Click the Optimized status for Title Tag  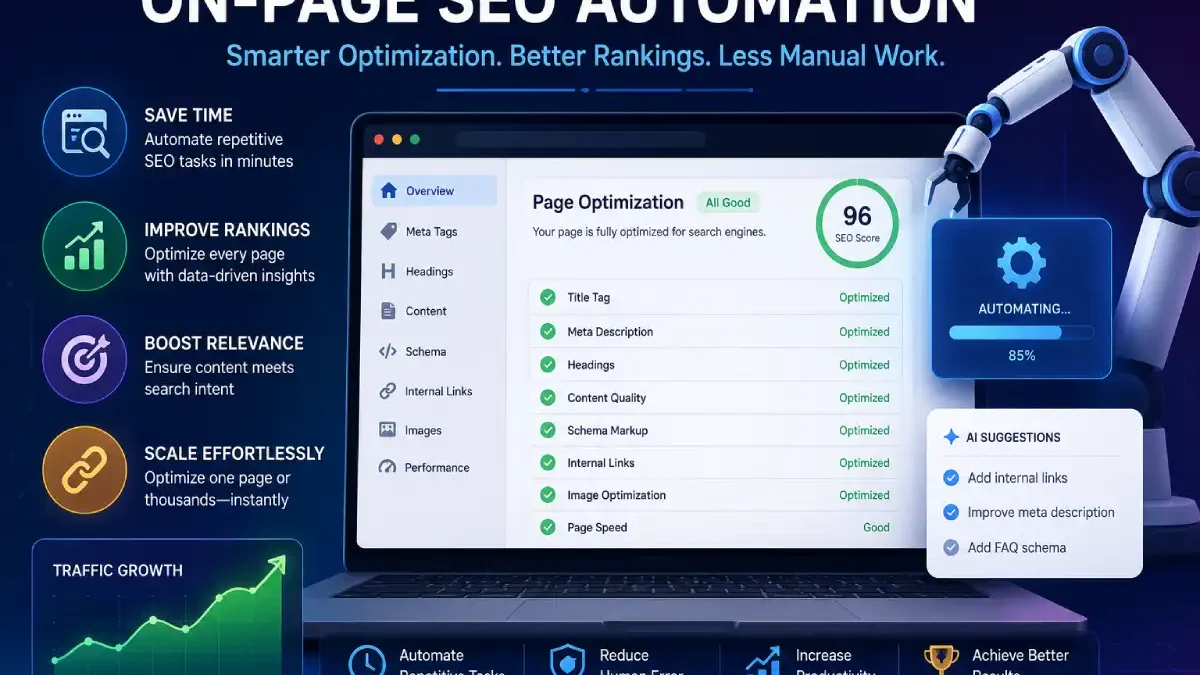pos(864,297)
